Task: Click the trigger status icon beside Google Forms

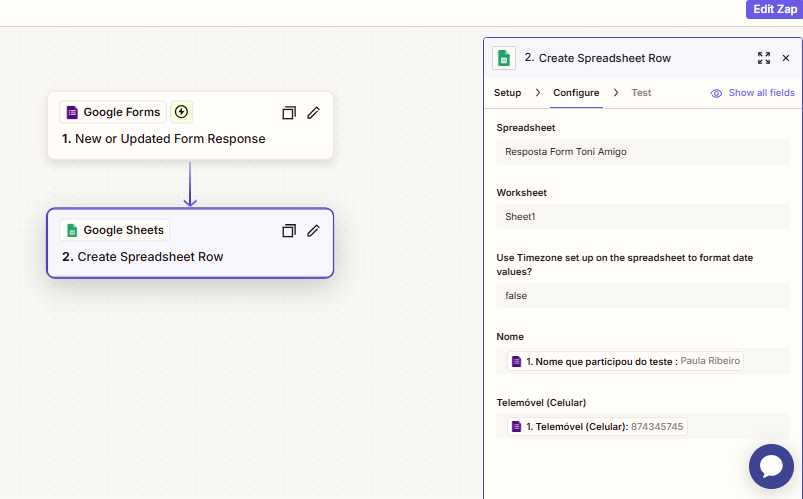Action: coord(181,112)
